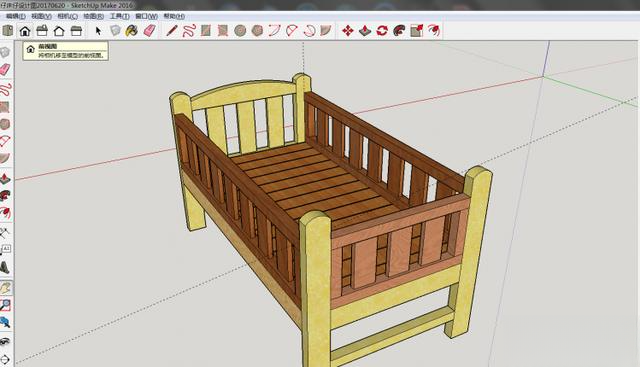Switch to Iso view using first toolbar icon

8,31
